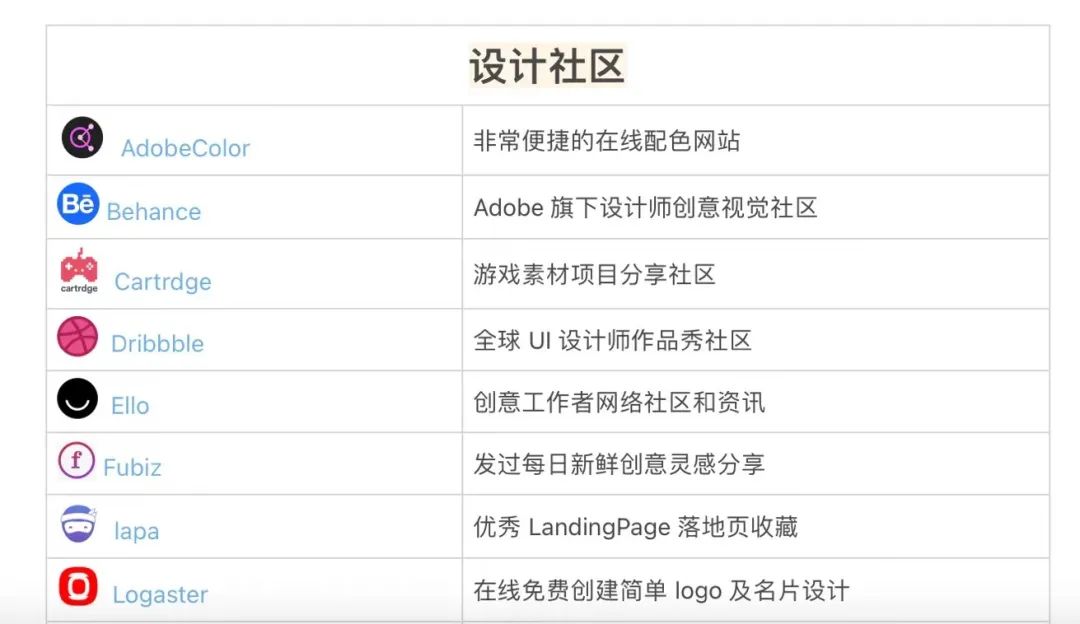Click the Fubiz circled f icon

[x=76, y=460]
